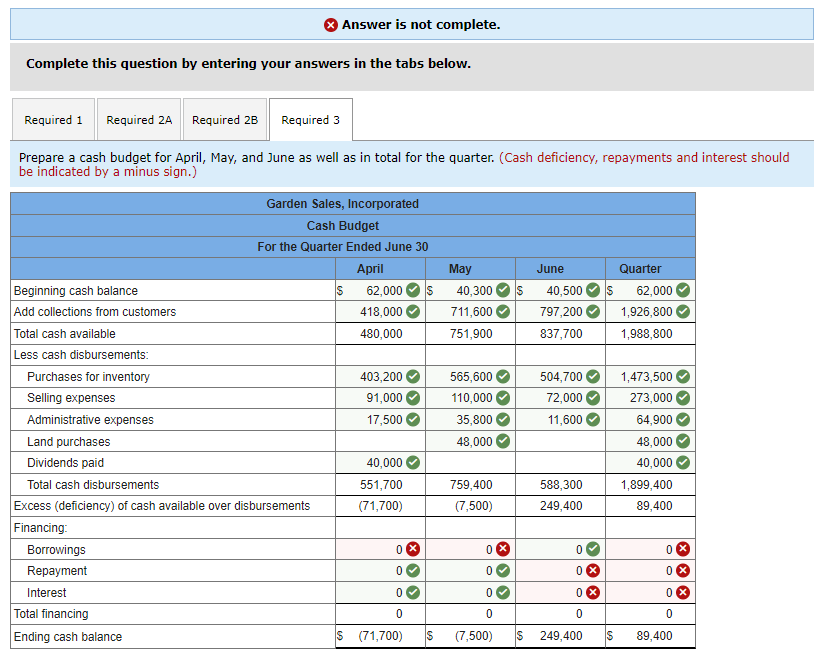Click Quarter Land purchases field 48,000
818x656 pixels.
pyautogui.click(x=651, y=442)
